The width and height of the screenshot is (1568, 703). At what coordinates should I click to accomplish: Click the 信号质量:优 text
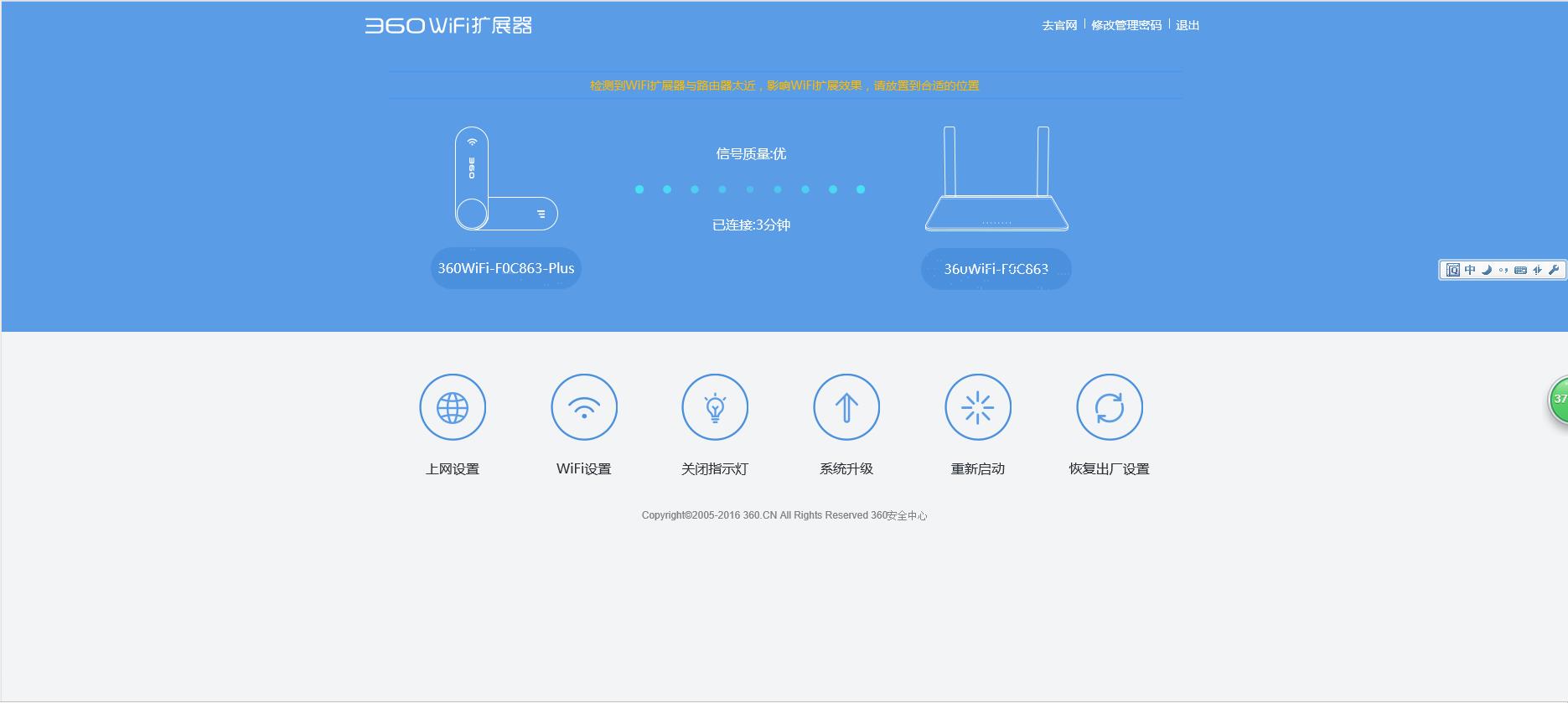(x=751, y=153)
